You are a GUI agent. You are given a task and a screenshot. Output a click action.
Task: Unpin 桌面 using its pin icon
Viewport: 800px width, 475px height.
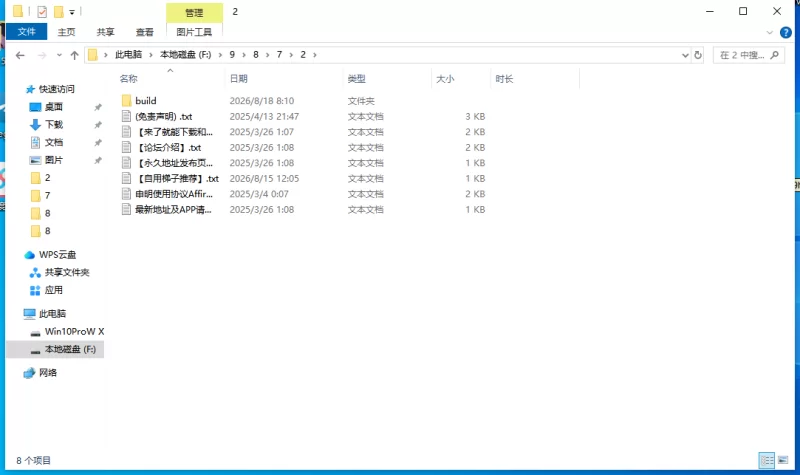point(98,107)
